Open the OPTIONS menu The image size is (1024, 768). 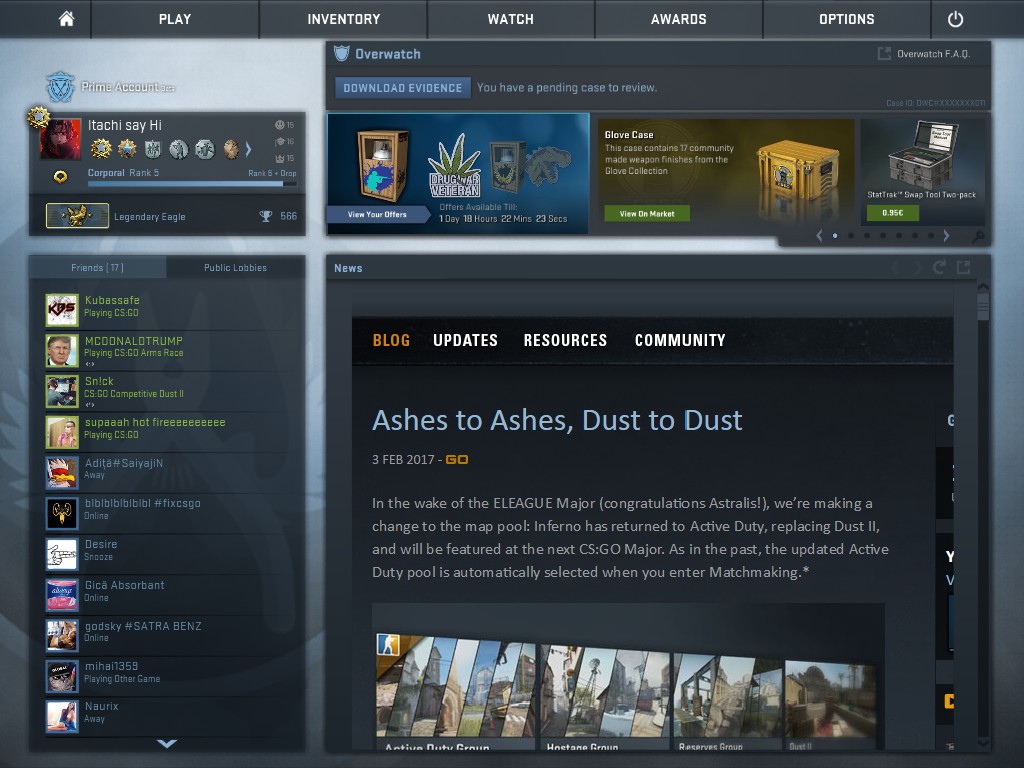[846, 19]
